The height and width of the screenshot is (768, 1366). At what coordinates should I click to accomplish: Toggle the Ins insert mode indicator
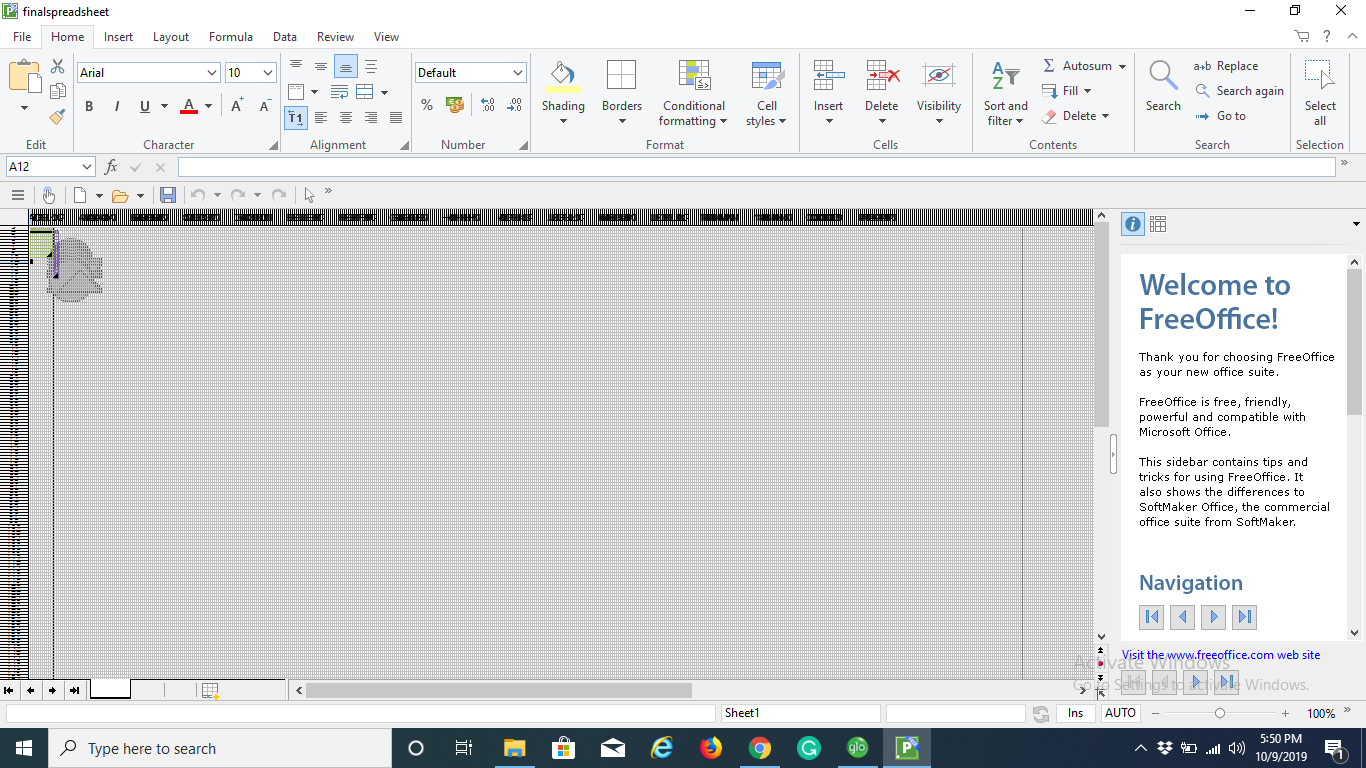tap(1075, 713)
